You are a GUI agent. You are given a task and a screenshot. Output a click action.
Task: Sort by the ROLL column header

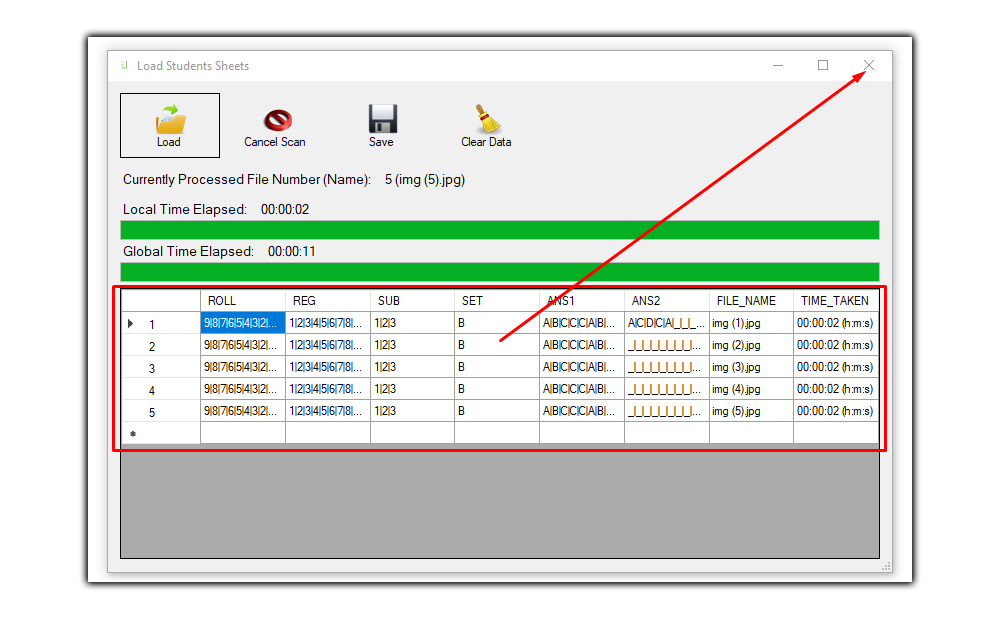click(x=243, y=301)
